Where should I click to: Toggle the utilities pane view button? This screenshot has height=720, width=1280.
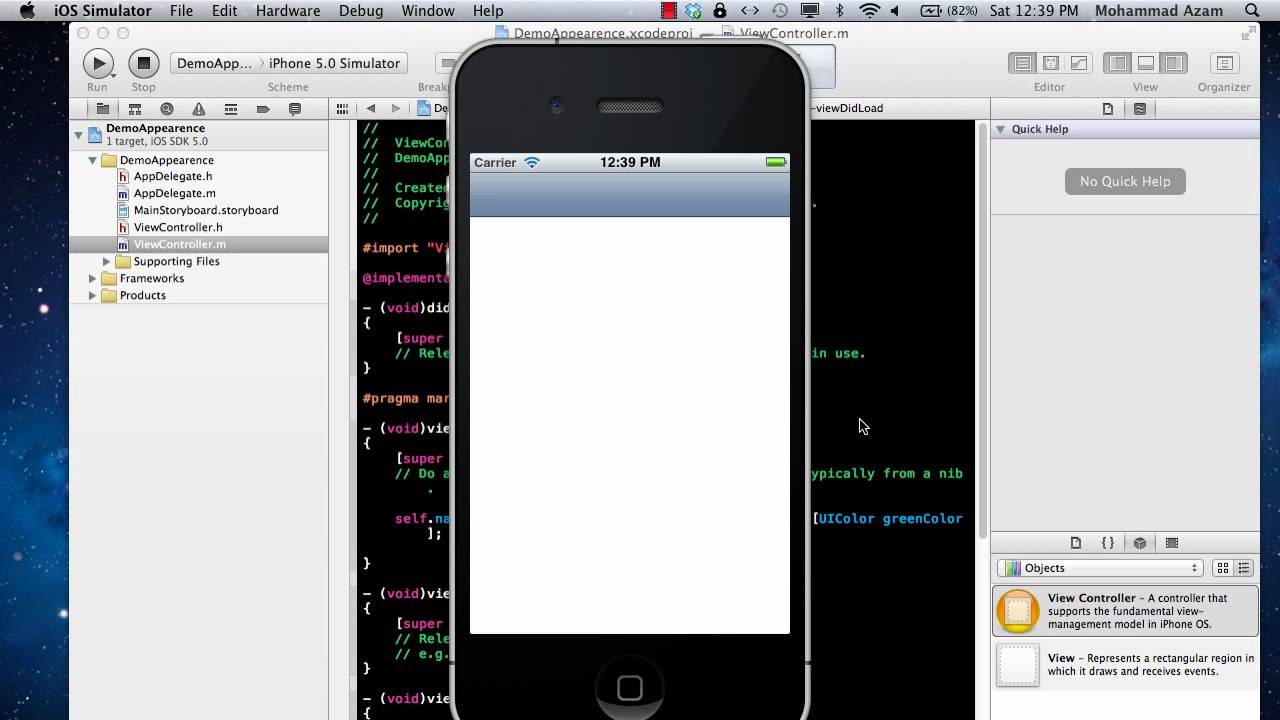tap(1174, 63)
